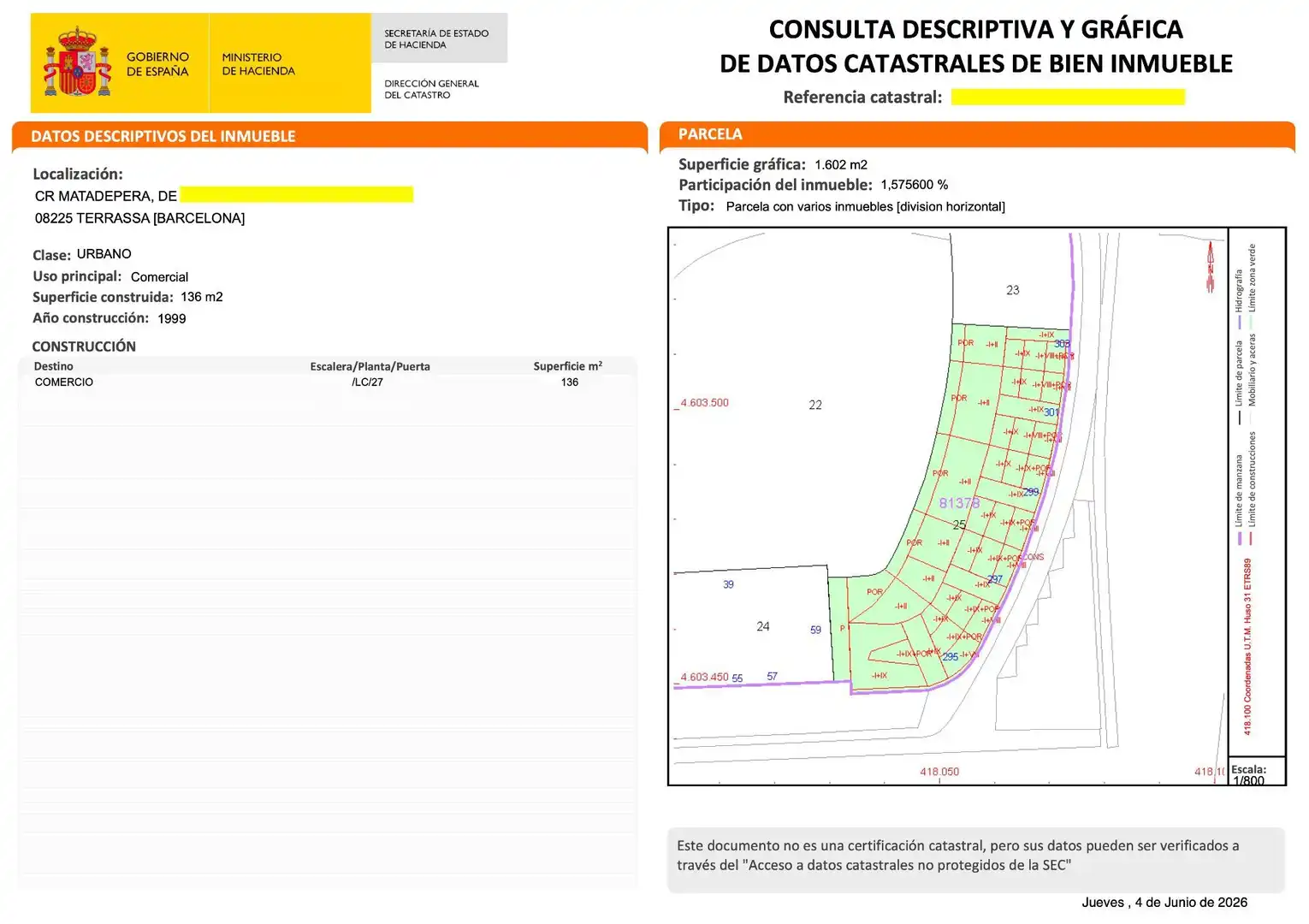Click the 'Límite de parcela' legend entry

click(x=1239, y=382)
